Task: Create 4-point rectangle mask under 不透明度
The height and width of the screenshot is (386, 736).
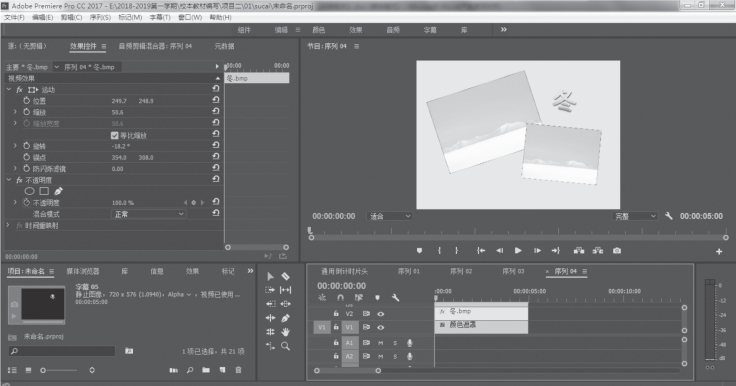Action: pyautogui.click(x=44, y=191)
